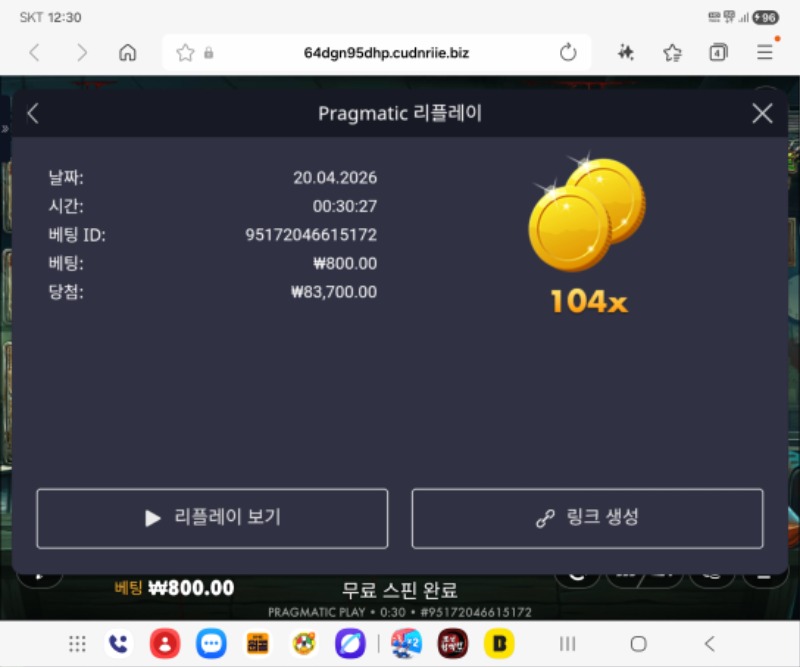Open the bookmarks list icon
The image size is (800, 667).
click(672, 53)
